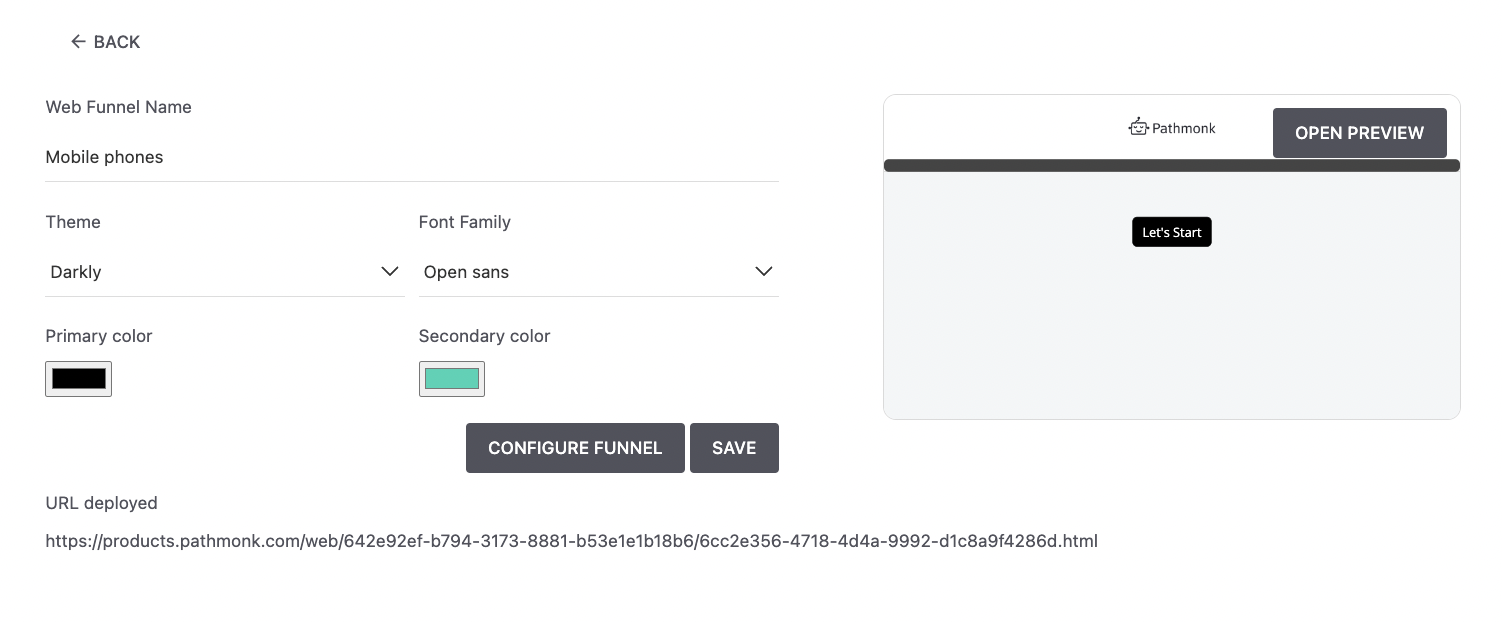
Task: Click the Pathmonk label in preview header
Action: coord(1183,127)
